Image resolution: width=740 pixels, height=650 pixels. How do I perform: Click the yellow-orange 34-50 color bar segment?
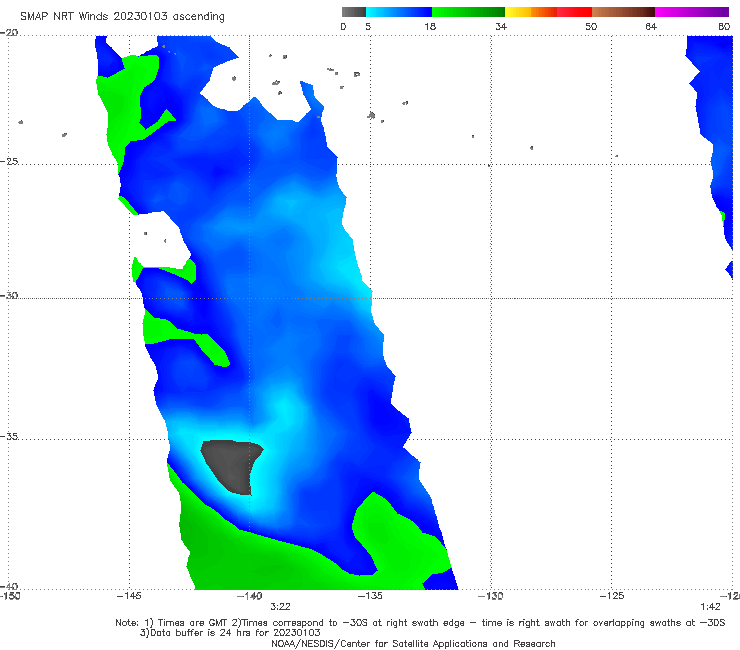coord(548,12)
